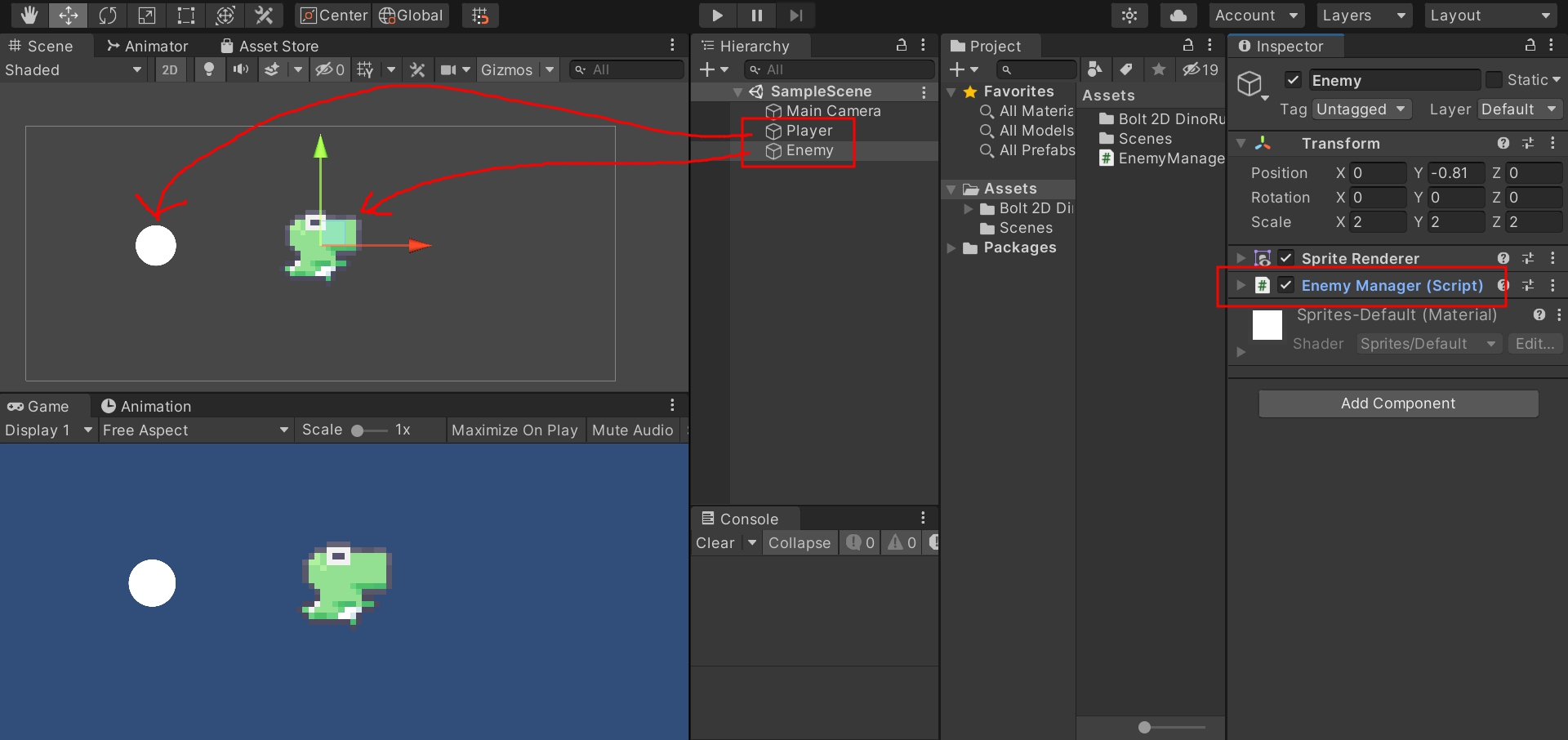Select the Scale tool
The height and width of the screenshot is (740, 1568).
(x=147, y=15)
